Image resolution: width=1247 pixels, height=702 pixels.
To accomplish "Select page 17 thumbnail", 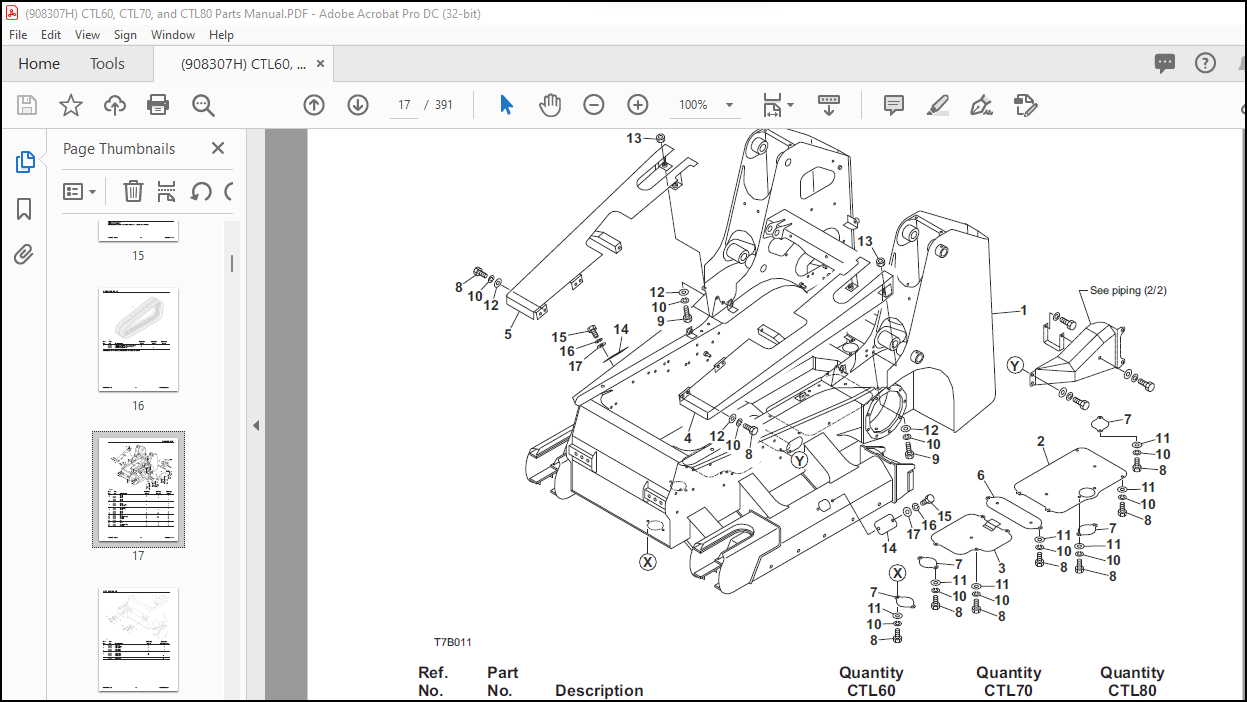I will pyautogui.click(x=138, y=489).
